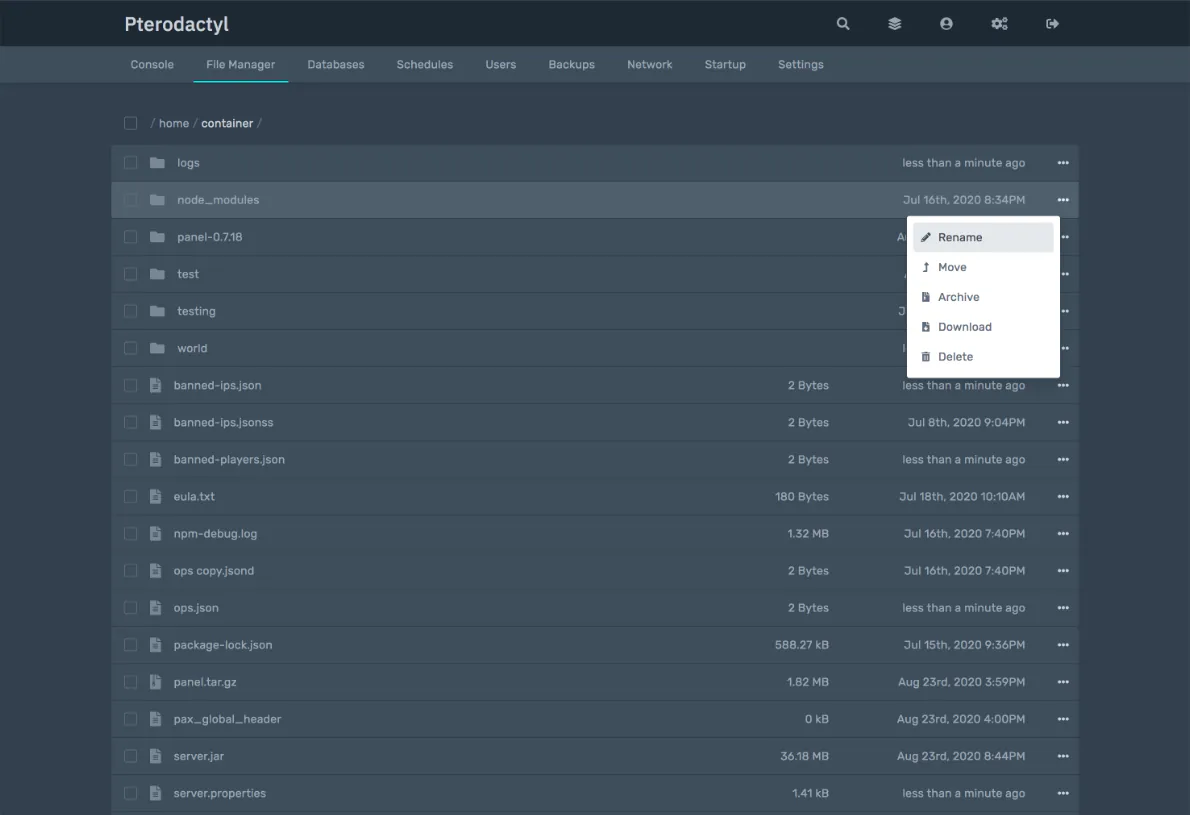Viewport: 1190px width, 815px height.
Task: Click the home breadcrumb link
Action: tap(174, 123)
